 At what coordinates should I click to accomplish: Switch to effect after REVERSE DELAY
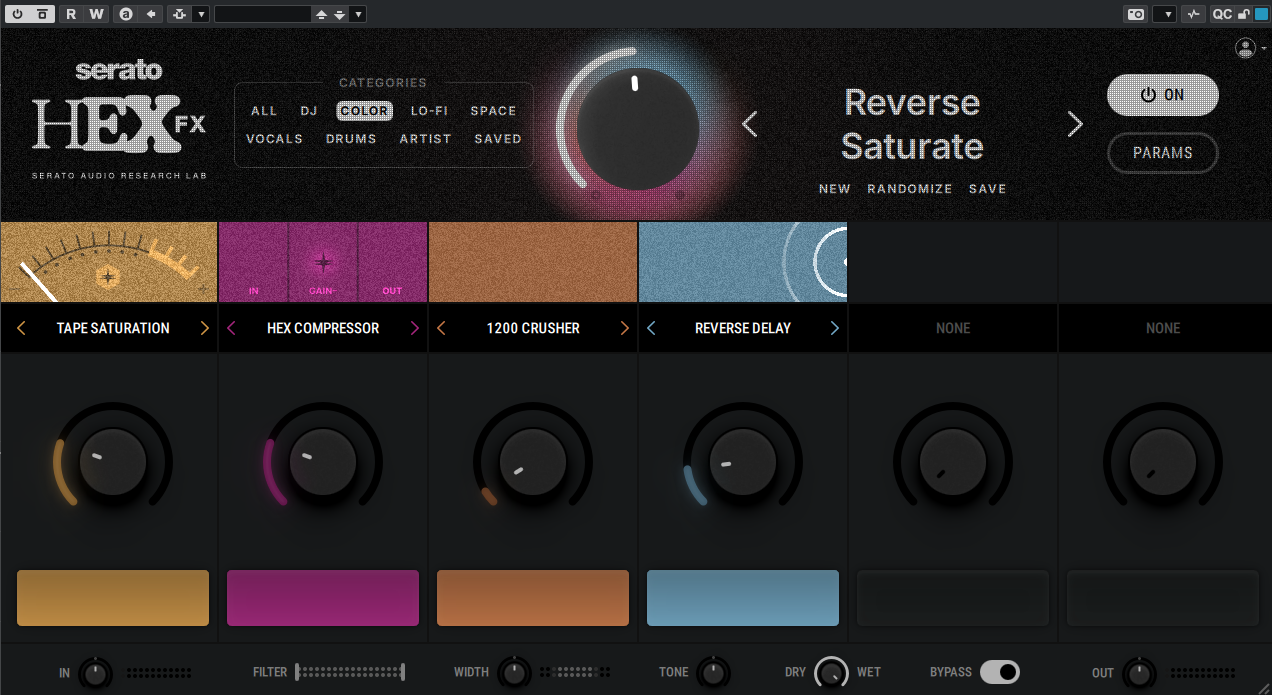(x=835, y=328)
